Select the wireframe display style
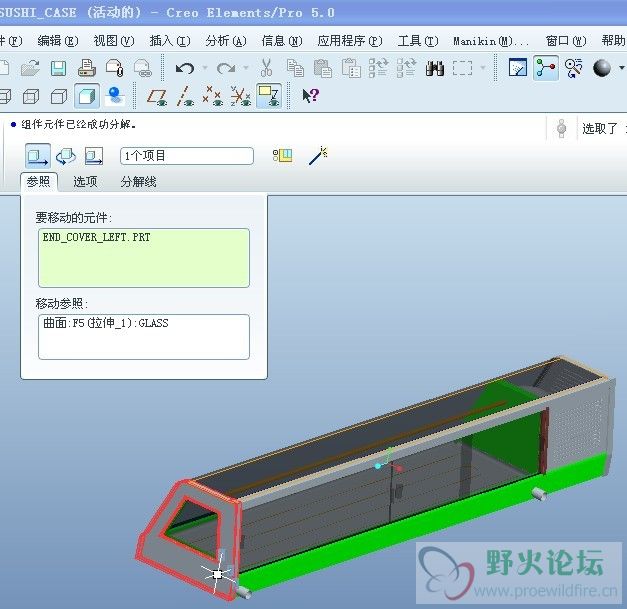The height and width of the screenshot is (609, 627). click(5, 96)
